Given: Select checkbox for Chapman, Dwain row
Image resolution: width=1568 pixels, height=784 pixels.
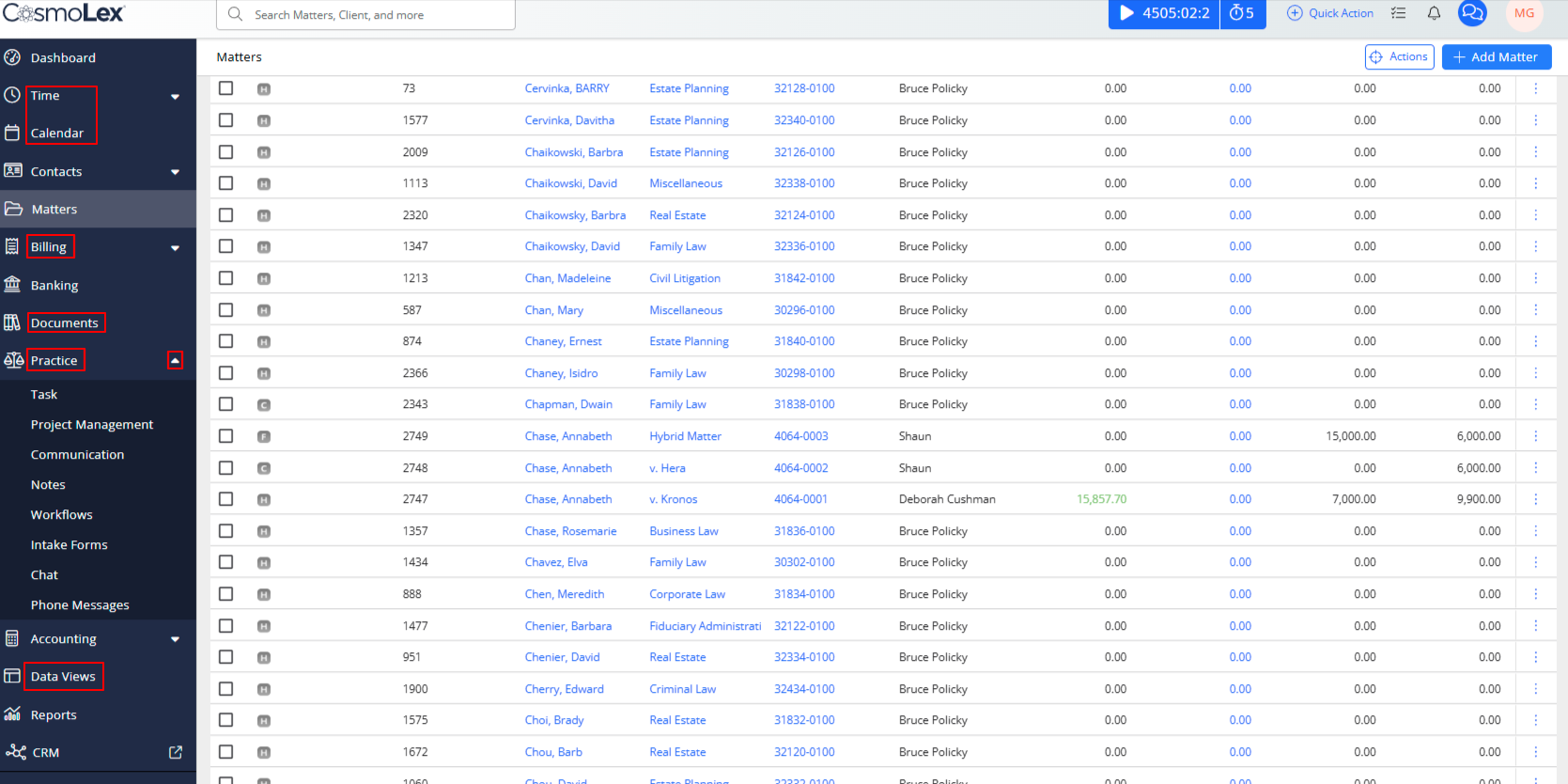Looking at the screenshot, I should tap(225, 403).
